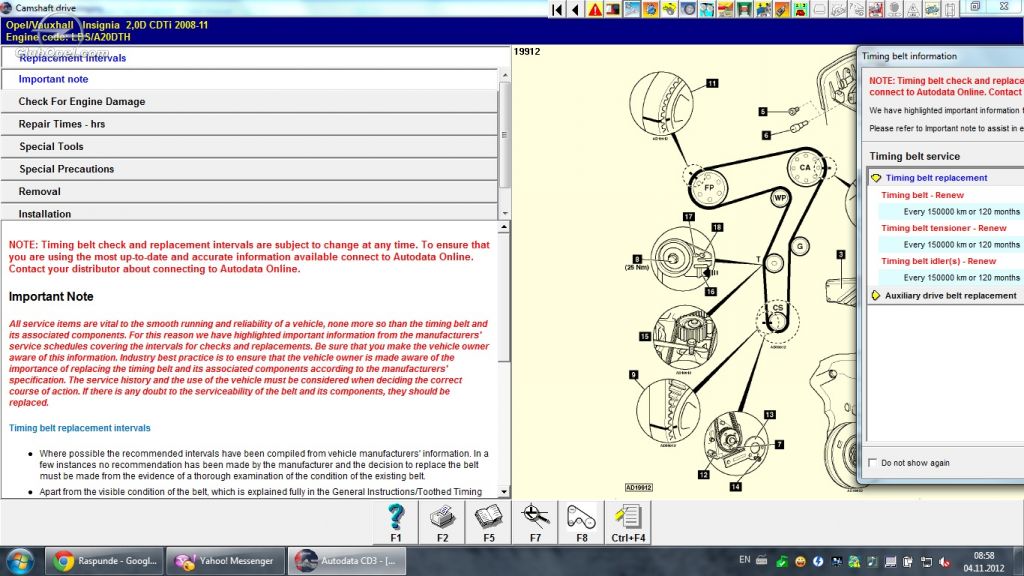This screenshot has height=576, width=1024.
Task: Click the FP fuel pump pulley in diagram
Action: 709,187
